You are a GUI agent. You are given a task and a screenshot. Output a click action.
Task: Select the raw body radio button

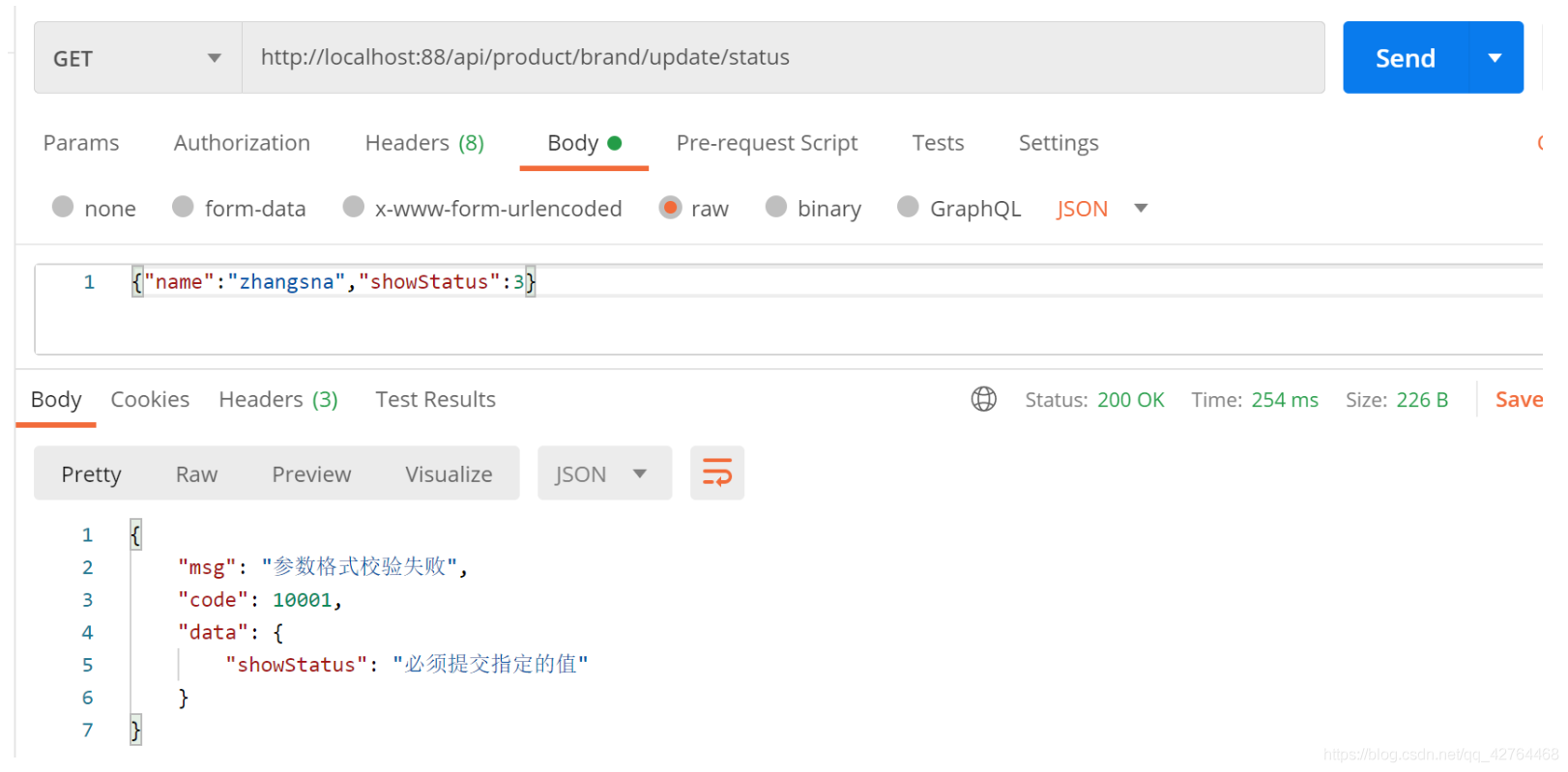click(x=670, y=208)
